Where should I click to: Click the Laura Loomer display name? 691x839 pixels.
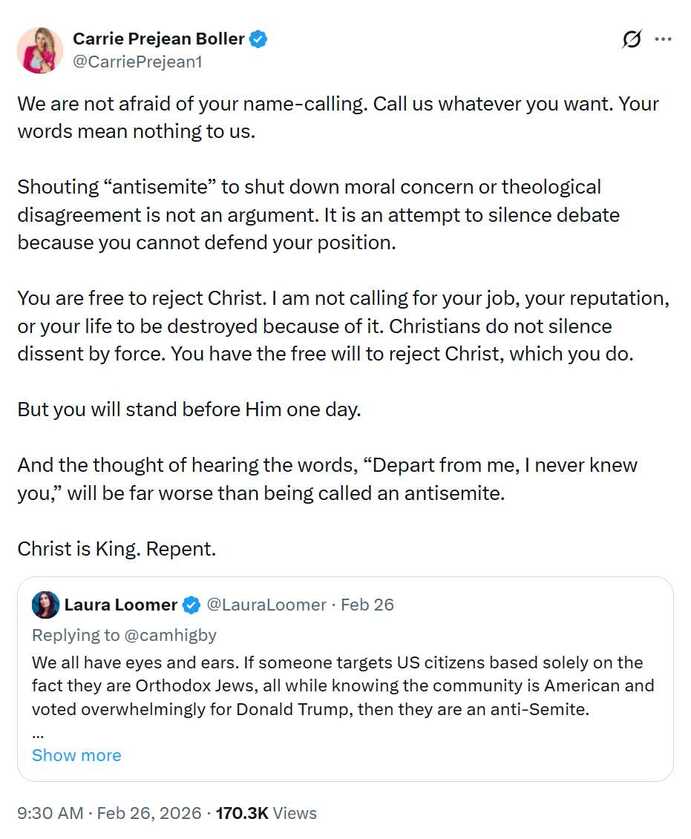click(120, 604)
